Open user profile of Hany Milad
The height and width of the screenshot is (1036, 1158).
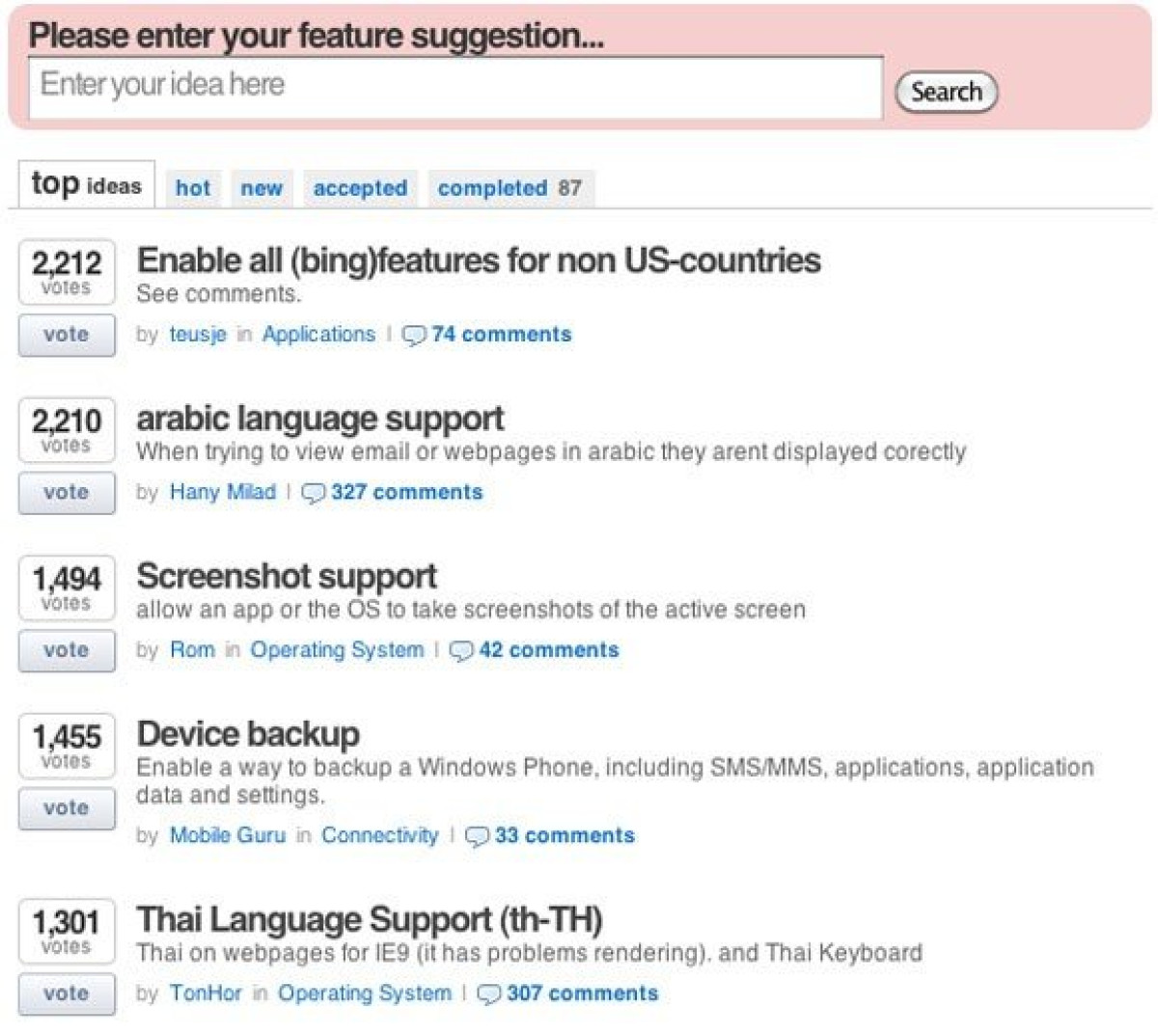click(x=223, y=492)
